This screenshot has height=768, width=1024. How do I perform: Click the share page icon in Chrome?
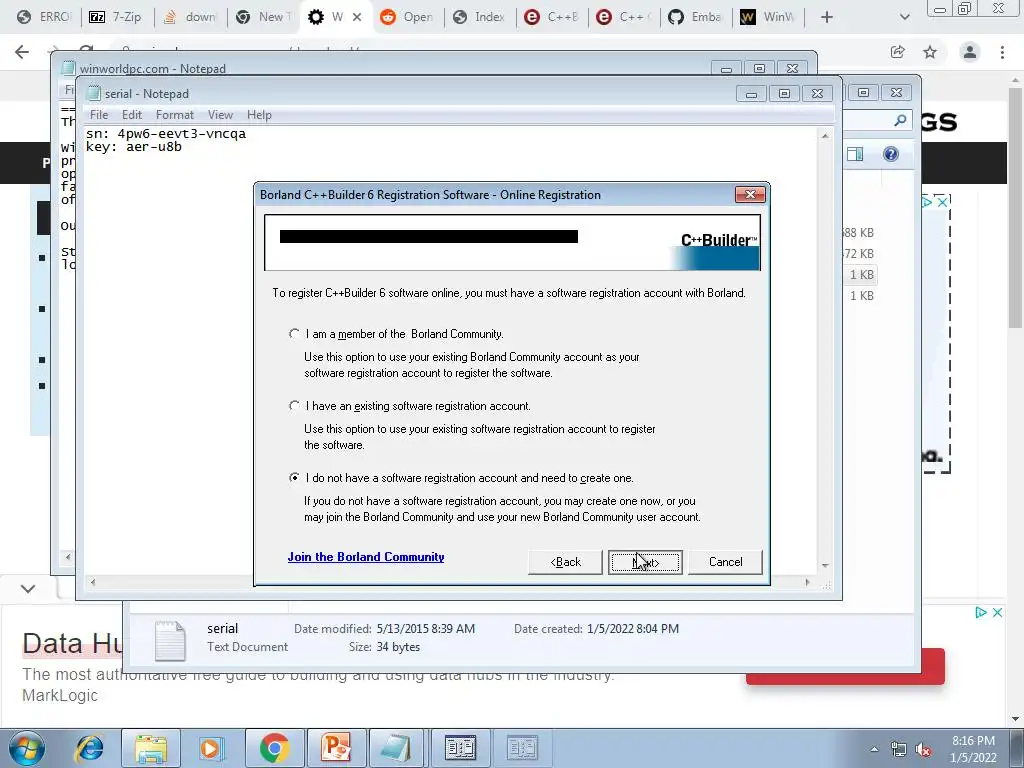point(897,52)
